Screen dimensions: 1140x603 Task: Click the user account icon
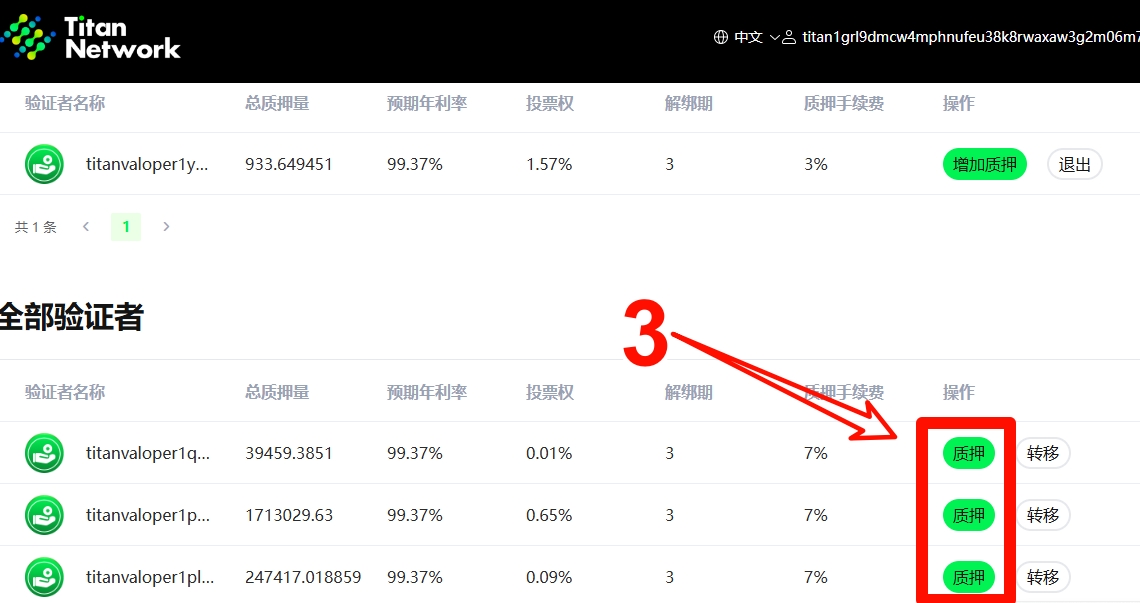tap(789, 37)
